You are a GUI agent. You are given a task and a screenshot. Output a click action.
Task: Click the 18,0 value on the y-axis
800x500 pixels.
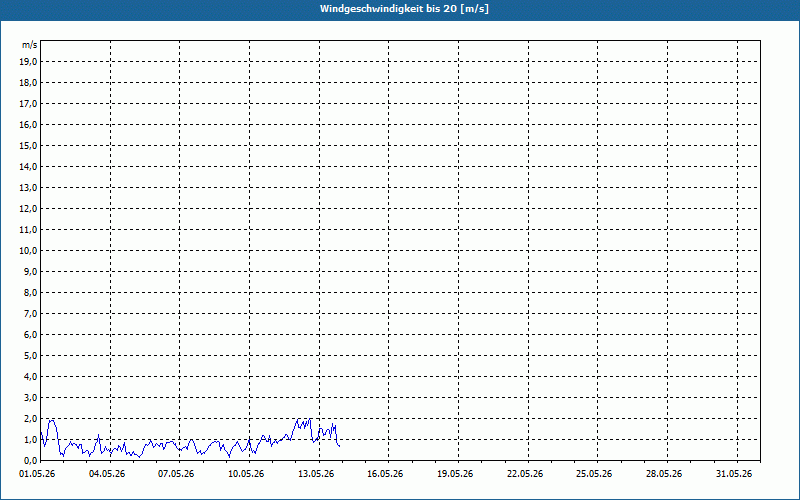click(28, 83)
